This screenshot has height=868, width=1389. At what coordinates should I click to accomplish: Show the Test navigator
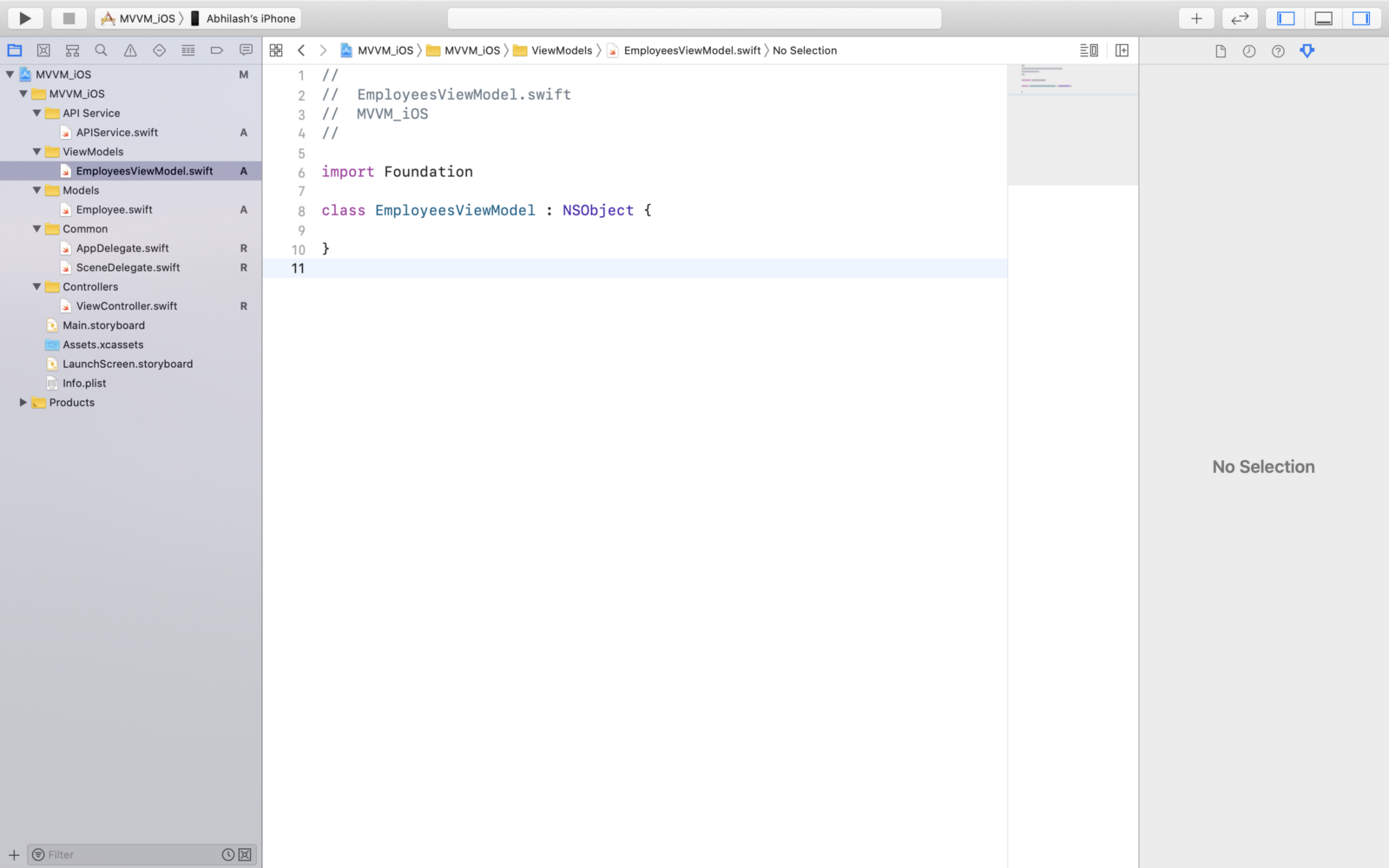[x=159, y=50]
